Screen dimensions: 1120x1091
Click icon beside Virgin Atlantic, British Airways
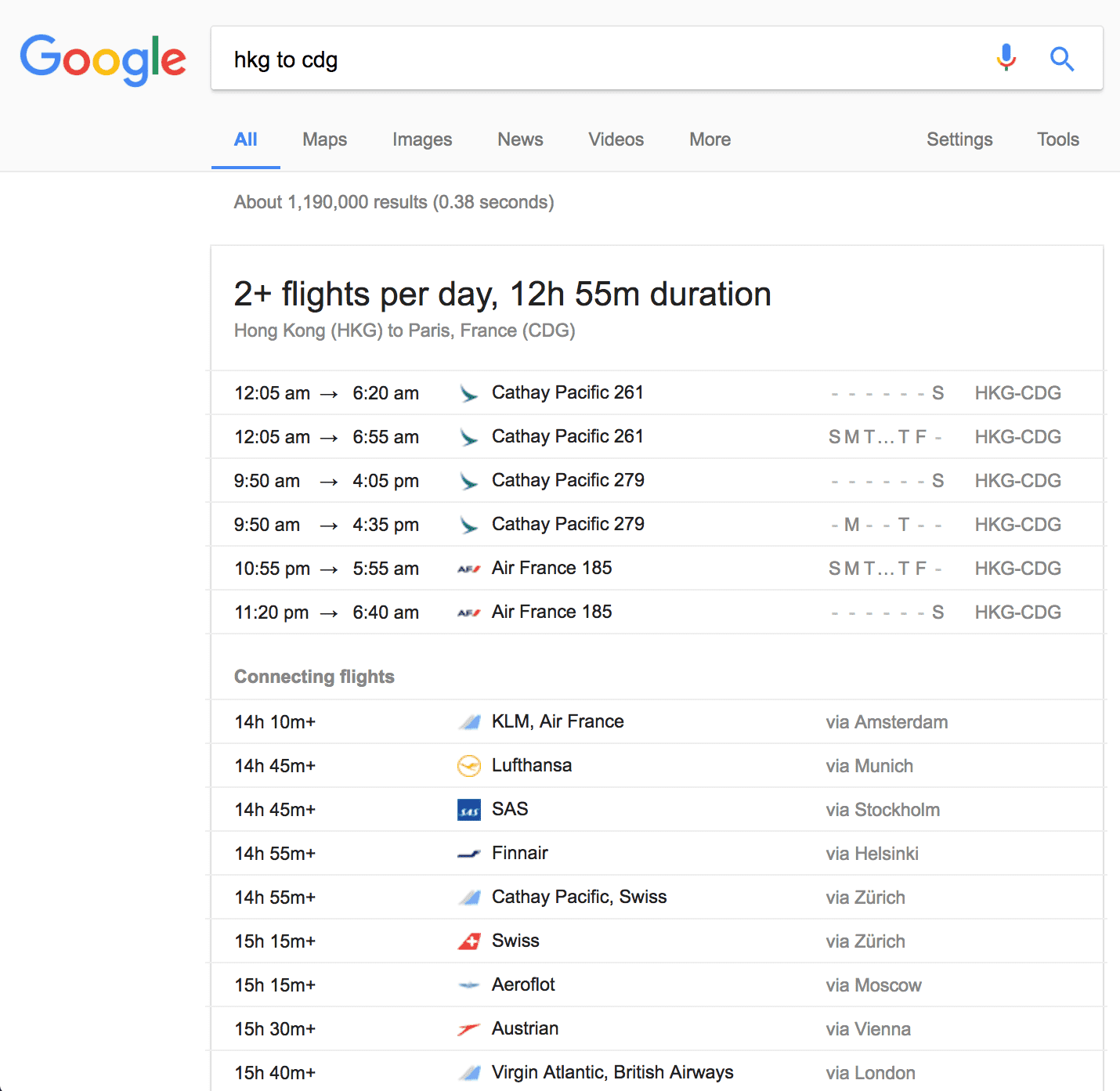click(468, 1073)
